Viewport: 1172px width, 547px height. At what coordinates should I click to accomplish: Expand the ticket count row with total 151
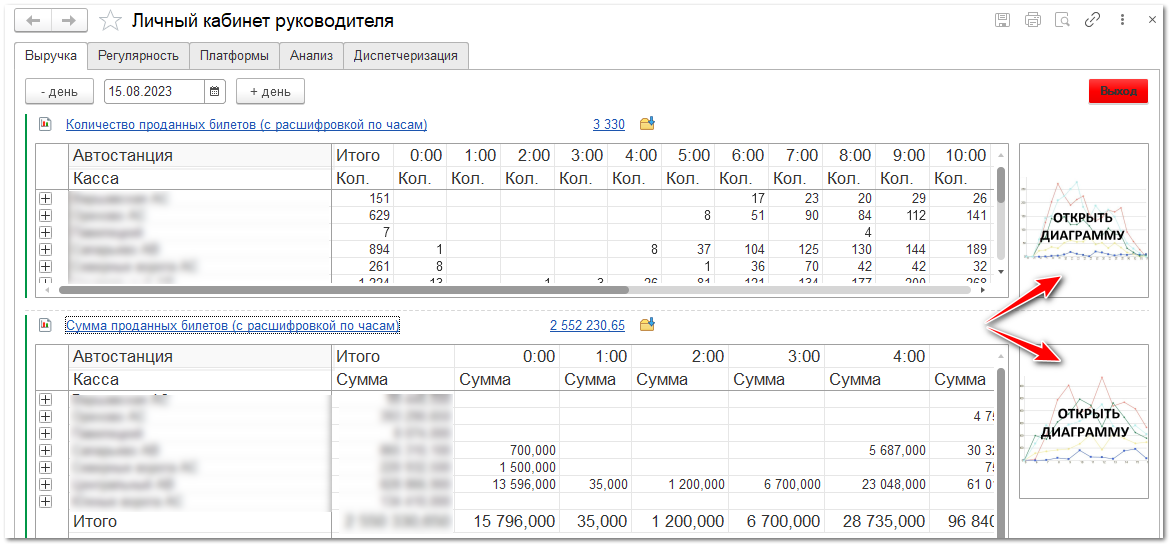45,199
